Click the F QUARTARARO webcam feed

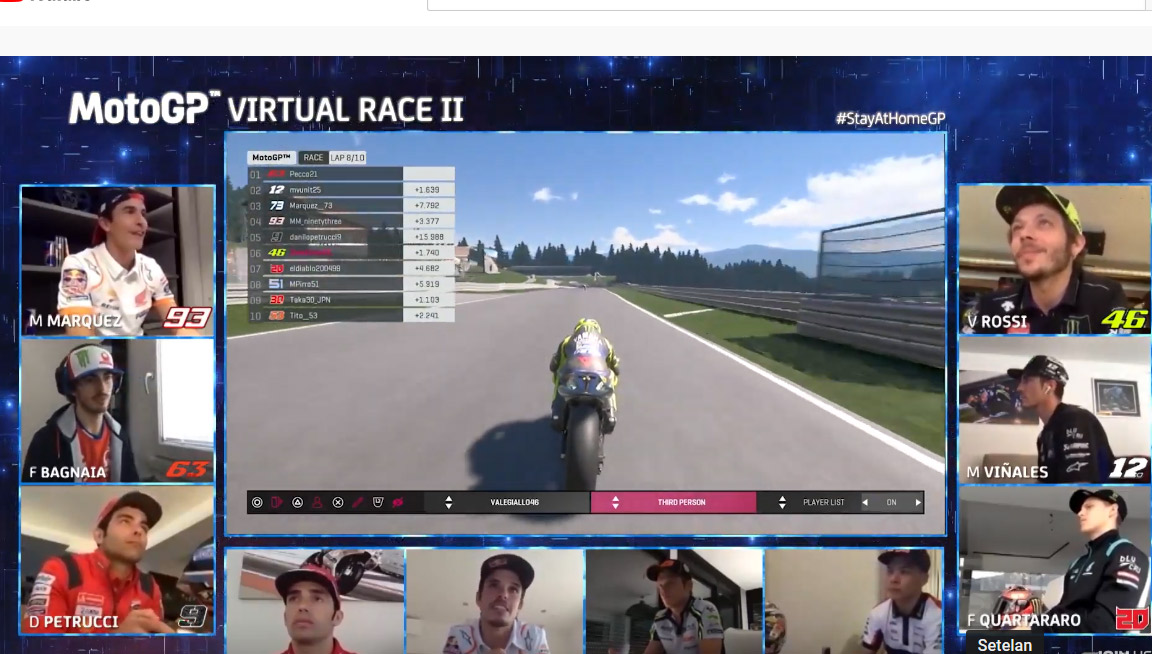(1054, 558)
